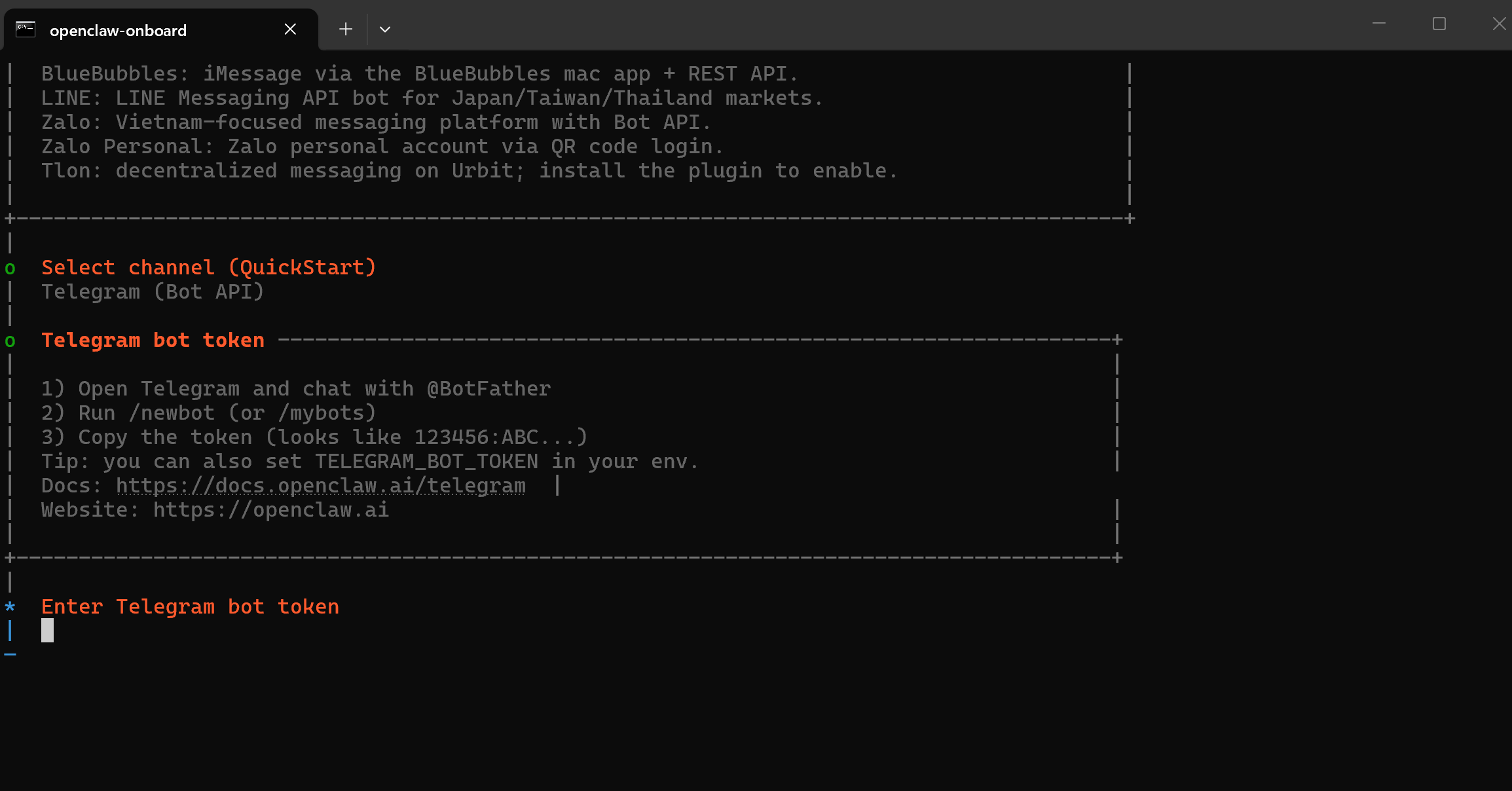Viewport: 1512px width, 791px height.
Task: Click the bot token input cursor
Action: point(47,631)
